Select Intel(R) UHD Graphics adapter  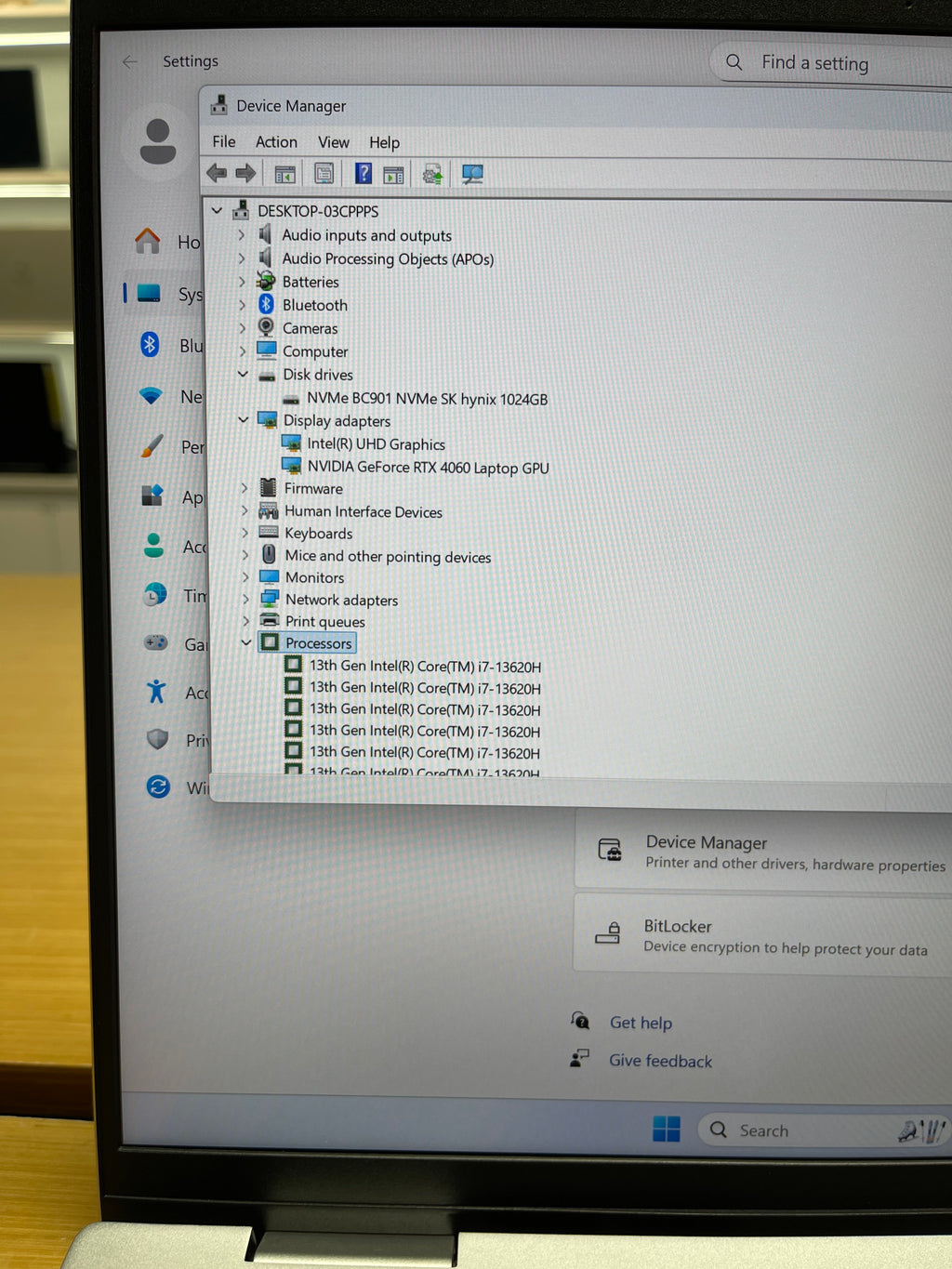[377, 444]
